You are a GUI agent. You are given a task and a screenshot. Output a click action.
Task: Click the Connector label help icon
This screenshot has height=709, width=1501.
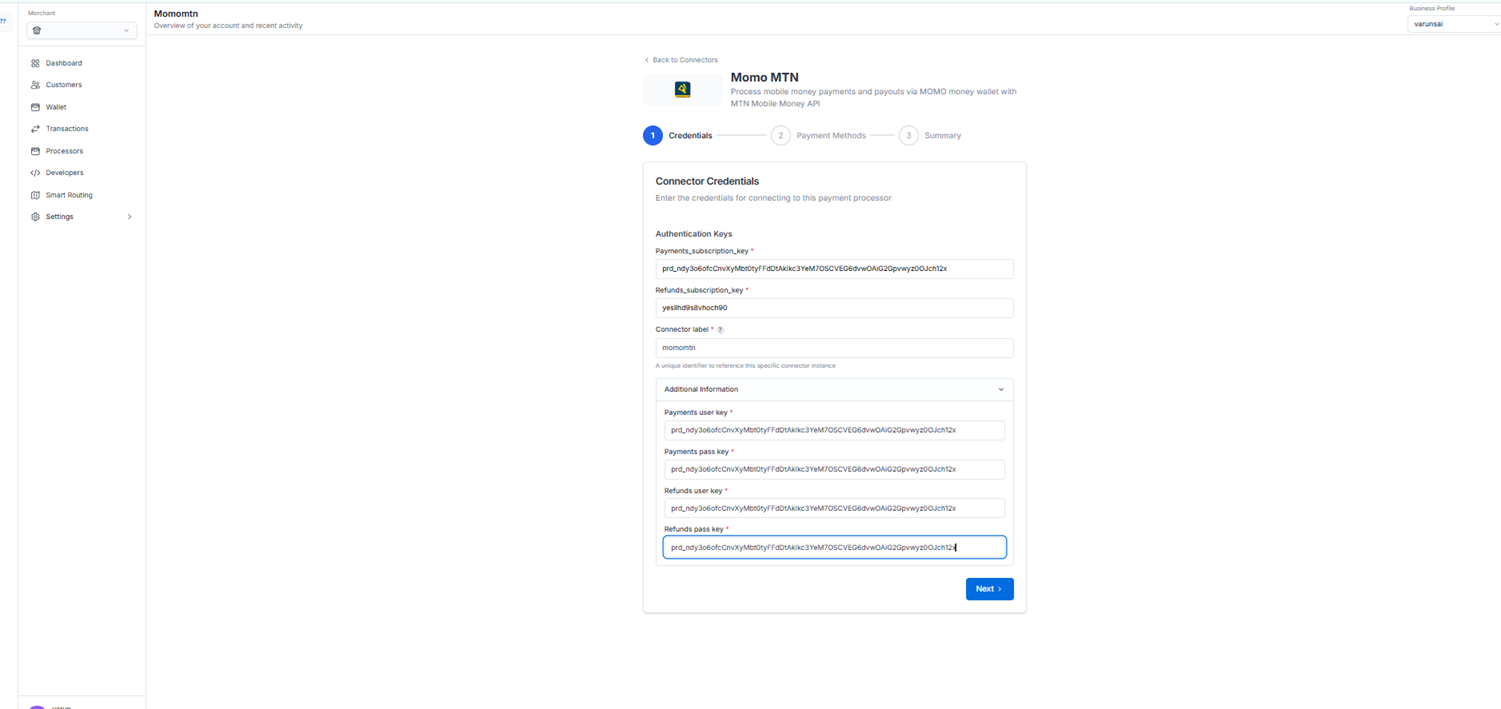pyautogui.click(x=720, y=330)
